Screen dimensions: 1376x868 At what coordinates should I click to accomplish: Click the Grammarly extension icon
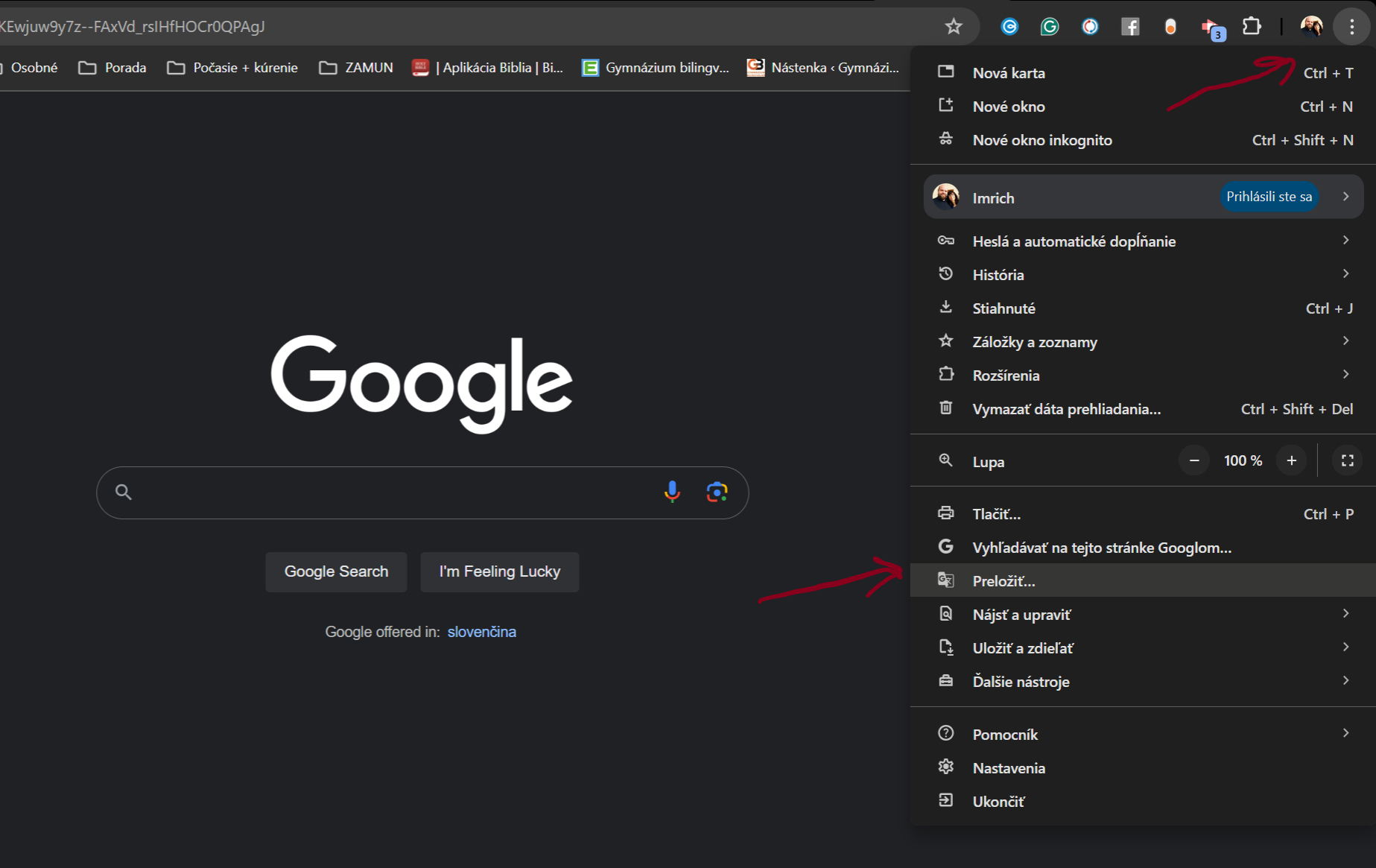1050,27
